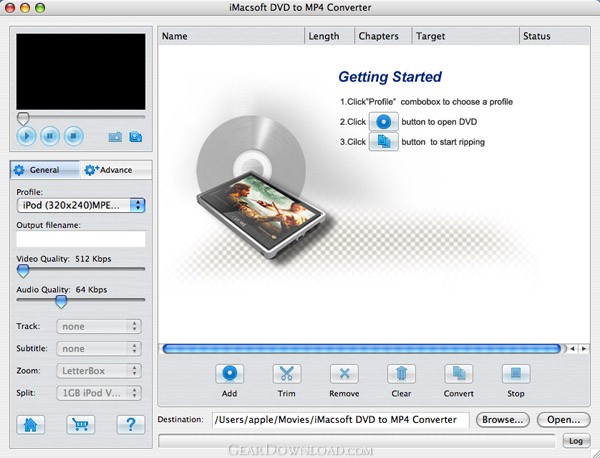
Task: Click the Audio Quality slider handle
Action: pos(61,302)
